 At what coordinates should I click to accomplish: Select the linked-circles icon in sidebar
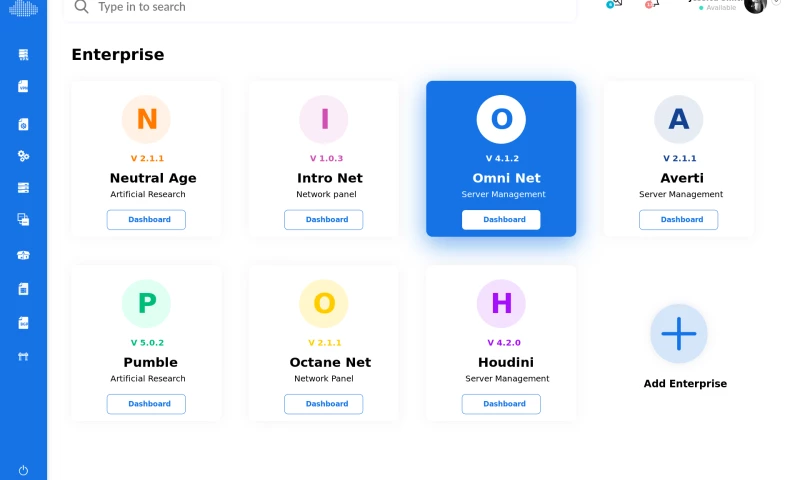[x=23, y=156]
